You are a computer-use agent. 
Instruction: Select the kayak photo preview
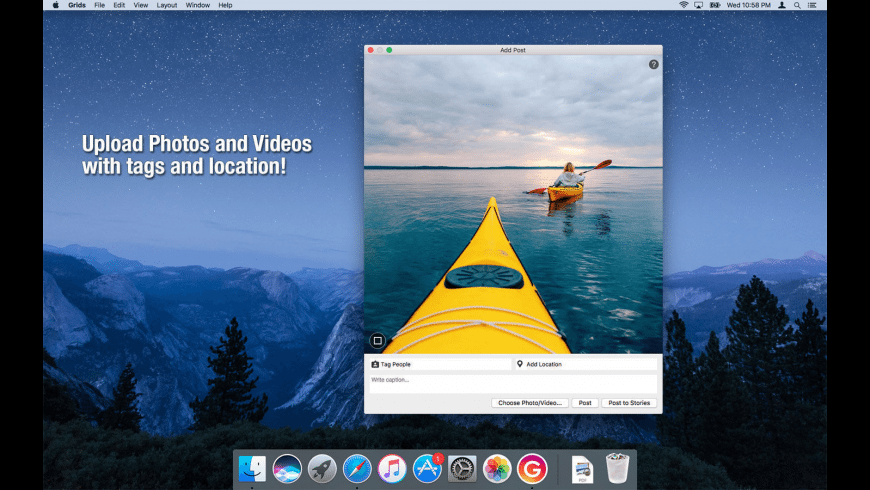coord(513,204)
